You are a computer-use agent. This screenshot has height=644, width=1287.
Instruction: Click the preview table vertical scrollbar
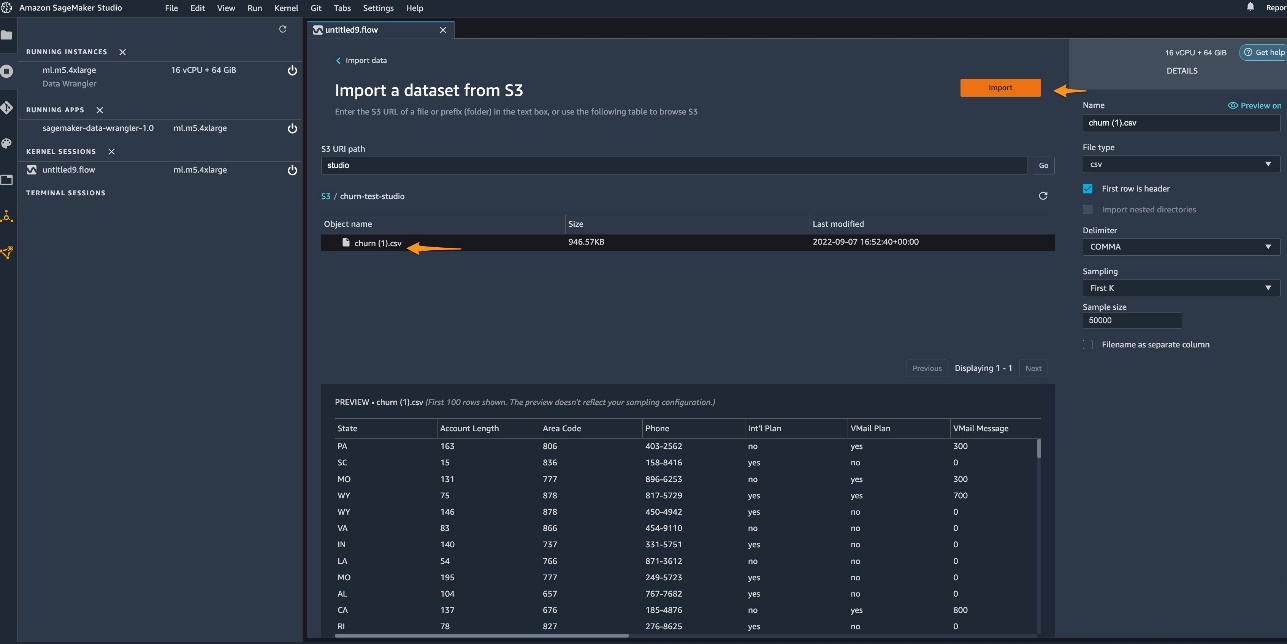click(1039, 448)
